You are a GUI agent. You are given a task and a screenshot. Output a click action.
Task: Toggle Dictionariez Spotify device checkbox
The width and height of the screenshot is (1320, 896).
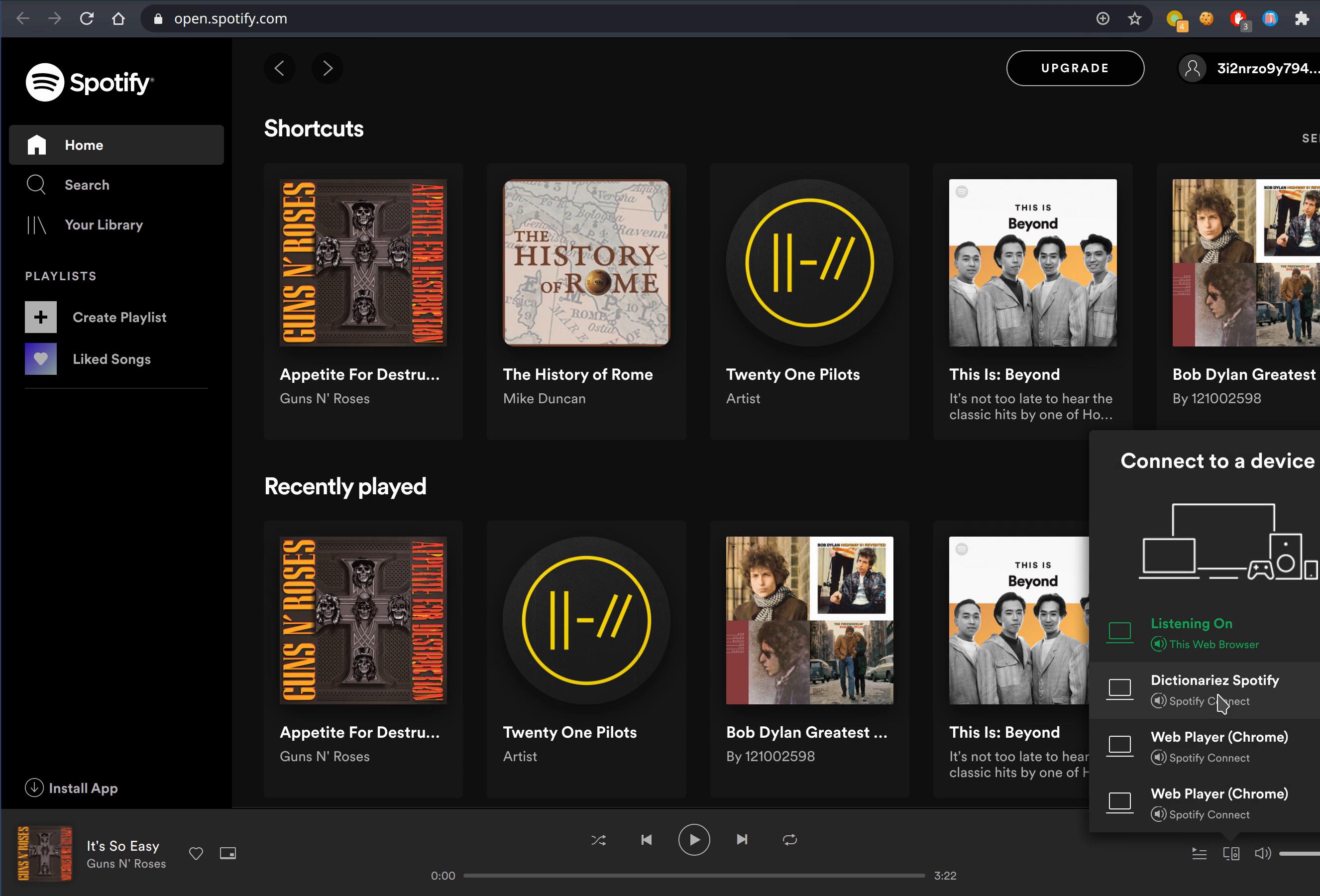[x=1121, y=688]
